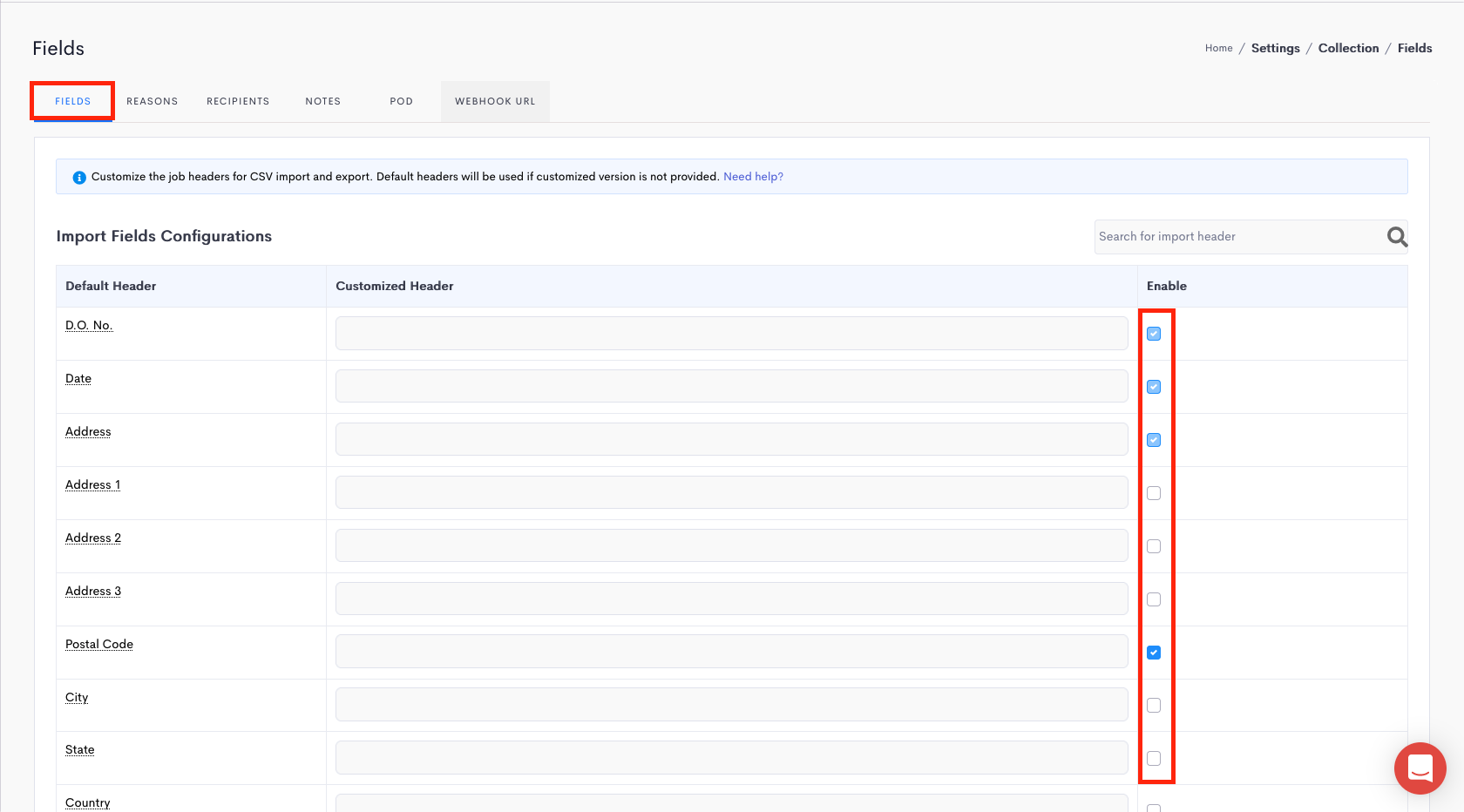
Task: Open the chat support bubble
Action: [1420, 768]
